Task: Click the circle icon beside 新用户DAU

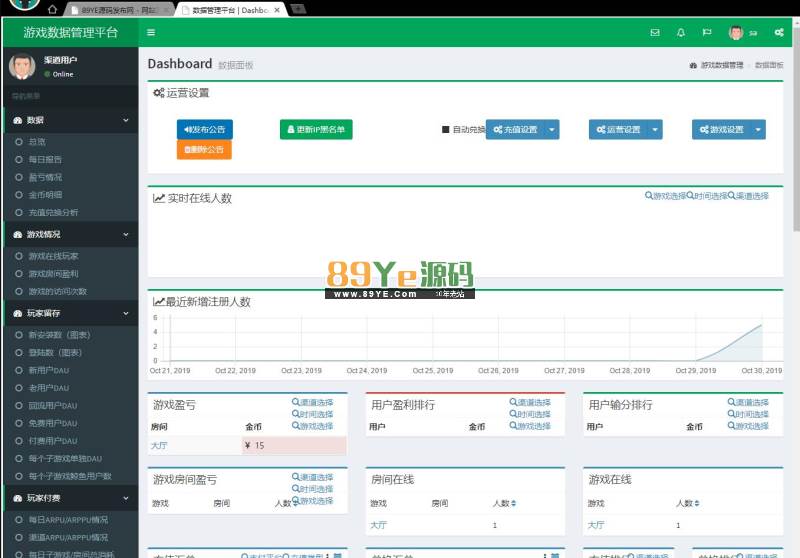Action: click(19, 370)
